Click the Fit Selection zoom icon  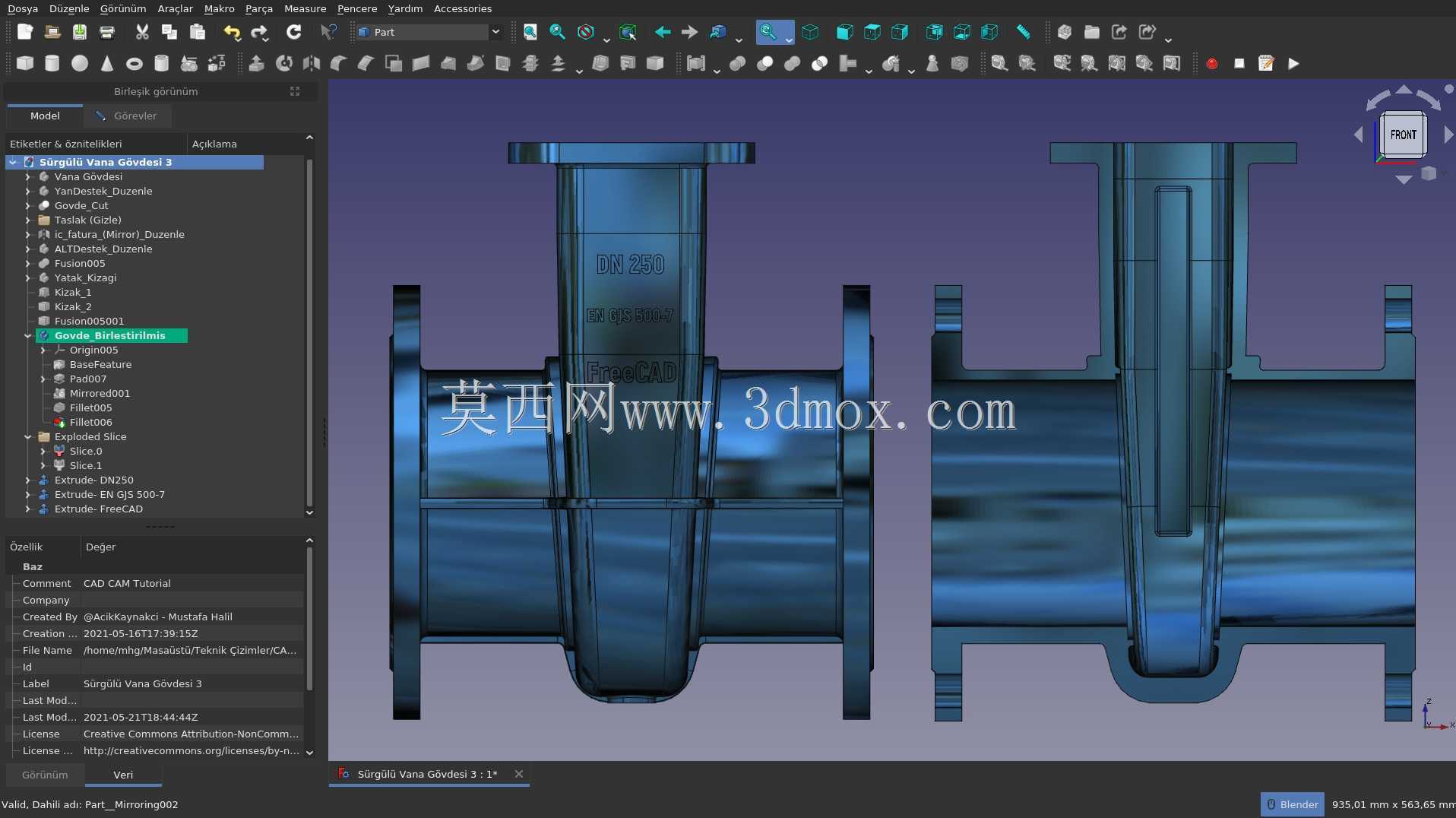click(558, 32)
